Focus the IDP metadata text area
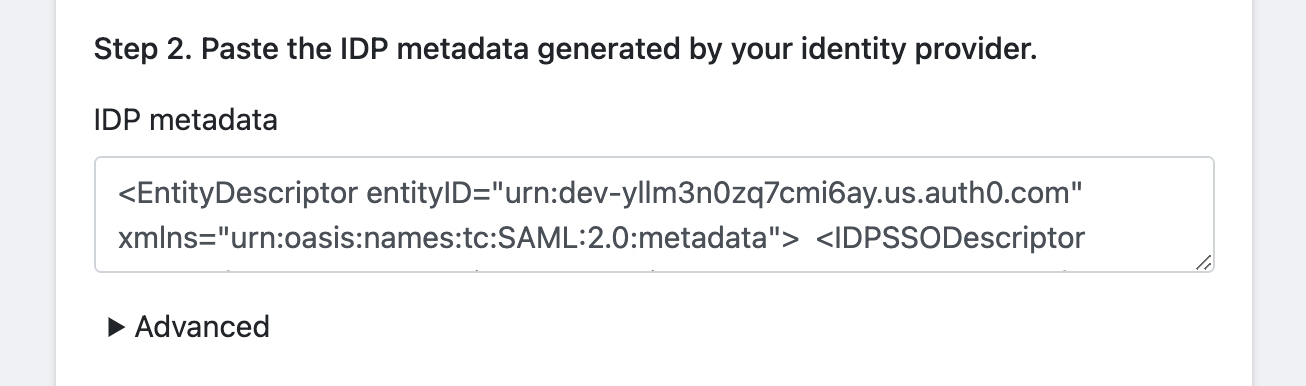The width and height of the screenshot is (1306, 386). 654,214
